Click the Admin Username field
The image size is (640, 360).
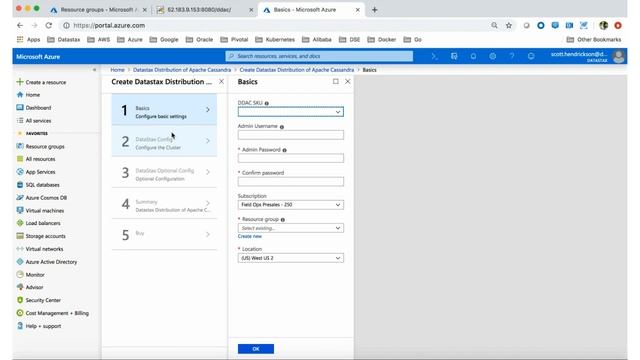point(291,135)
